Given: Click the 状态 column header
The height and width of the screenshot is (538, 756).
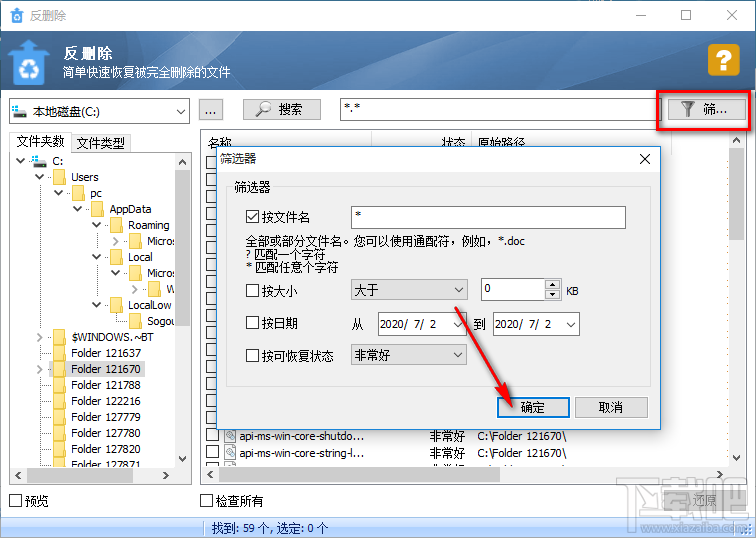Looking at the screenshot, I should point(453,142).
